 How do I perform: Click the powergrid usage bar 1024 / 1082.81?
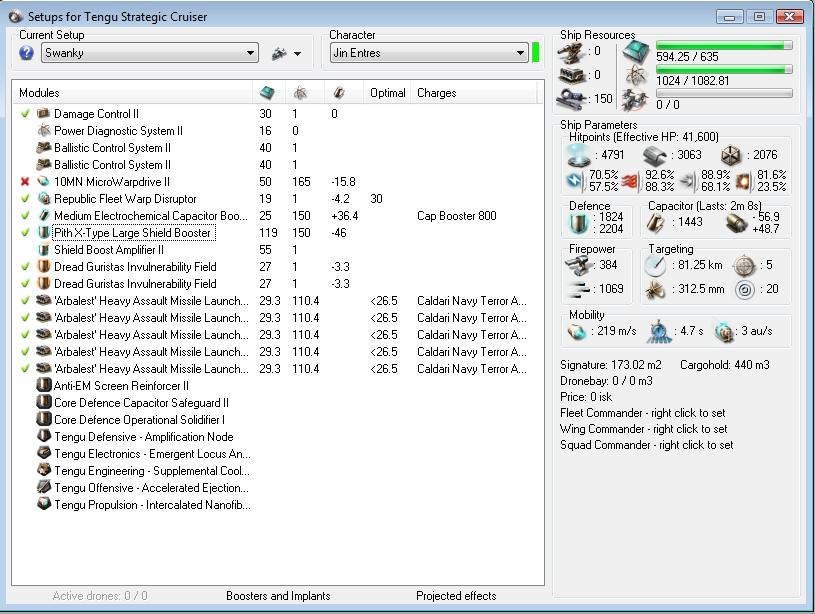(x=724, y=70)
